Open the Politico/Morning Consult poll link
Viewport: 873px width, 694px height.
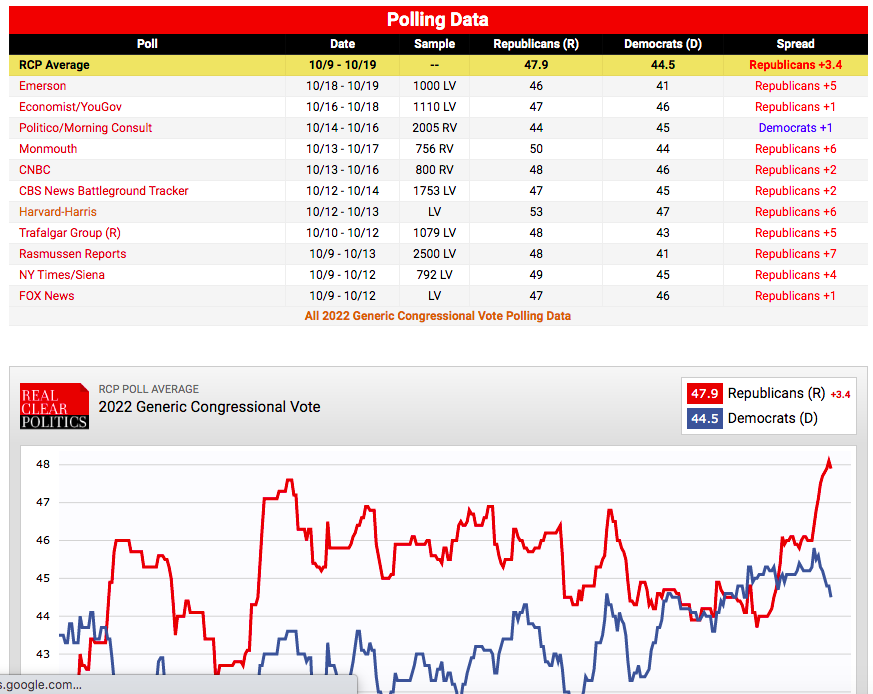[85, 128]
